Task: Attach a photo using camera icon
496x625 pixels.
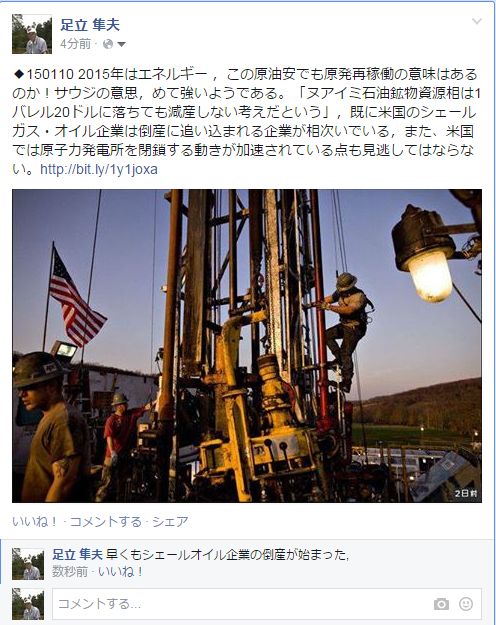Action: 441,604
